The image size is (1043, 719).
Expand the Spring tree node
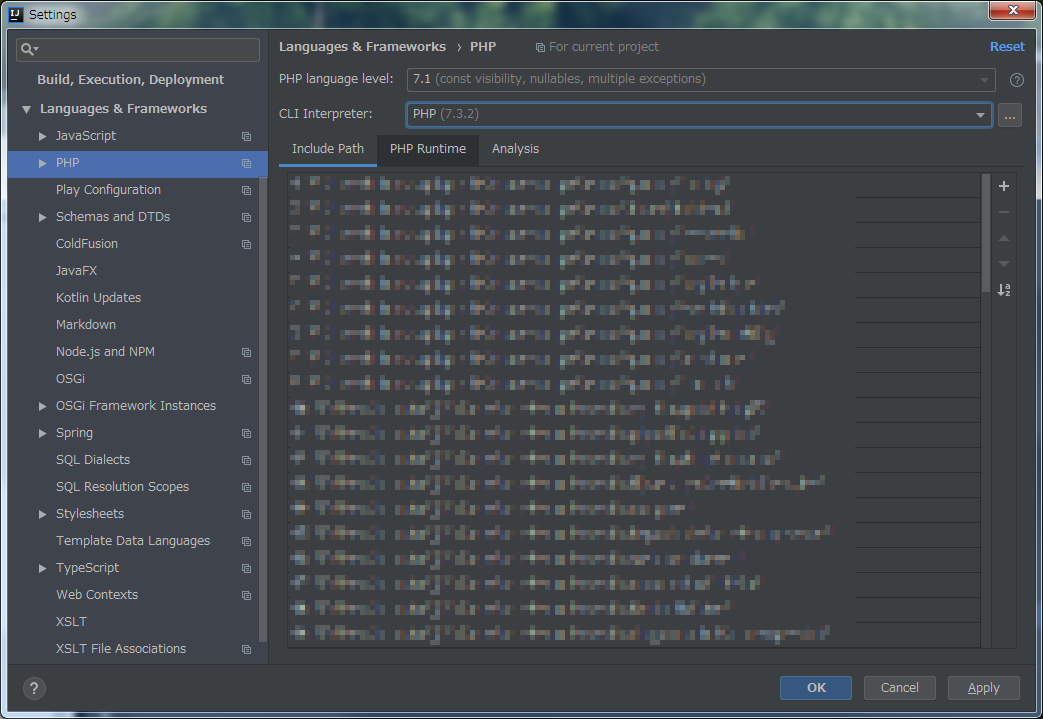tap(42, 433)
